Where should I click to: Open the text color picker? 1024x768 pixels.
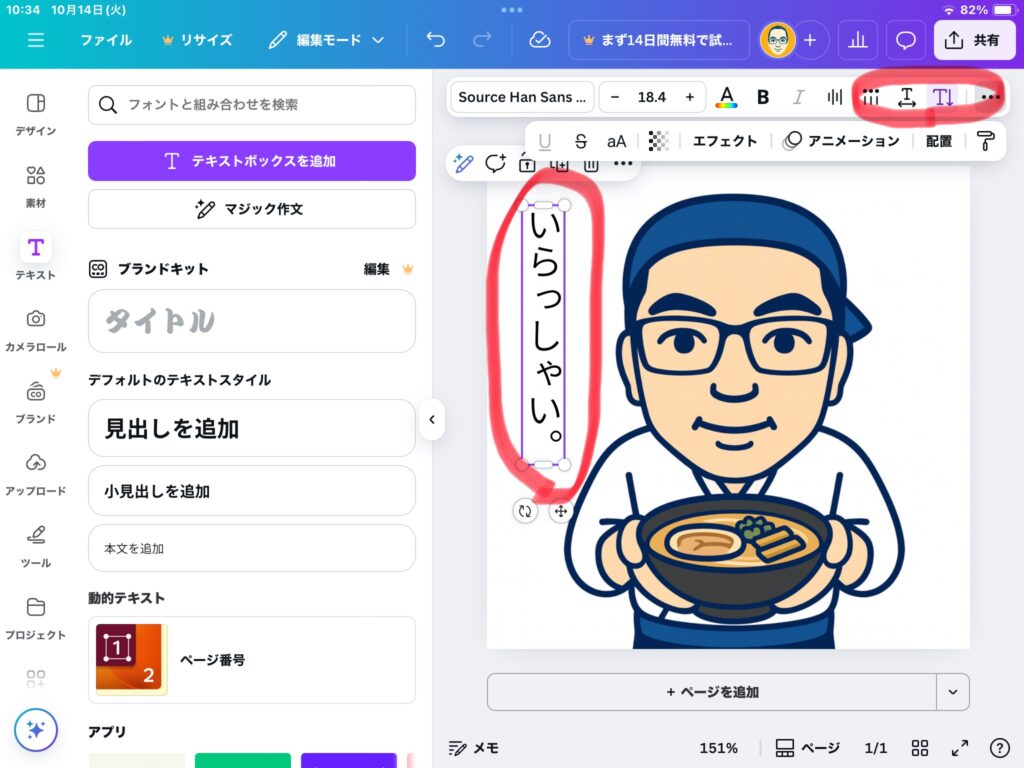tap(727, 97)
